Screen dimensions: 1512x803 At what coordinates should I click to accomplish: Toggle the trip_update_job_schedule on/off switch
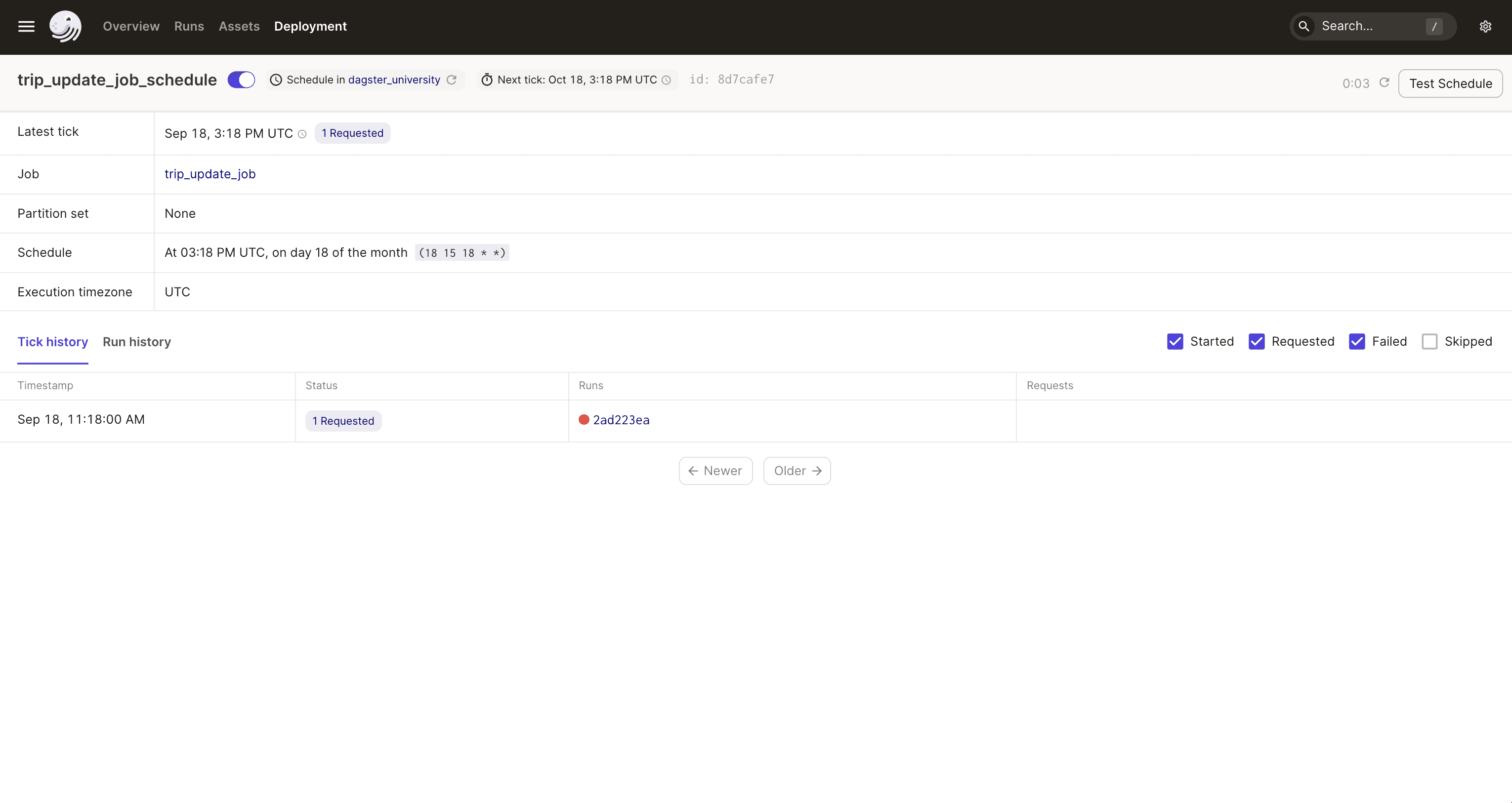coord(241,80)
